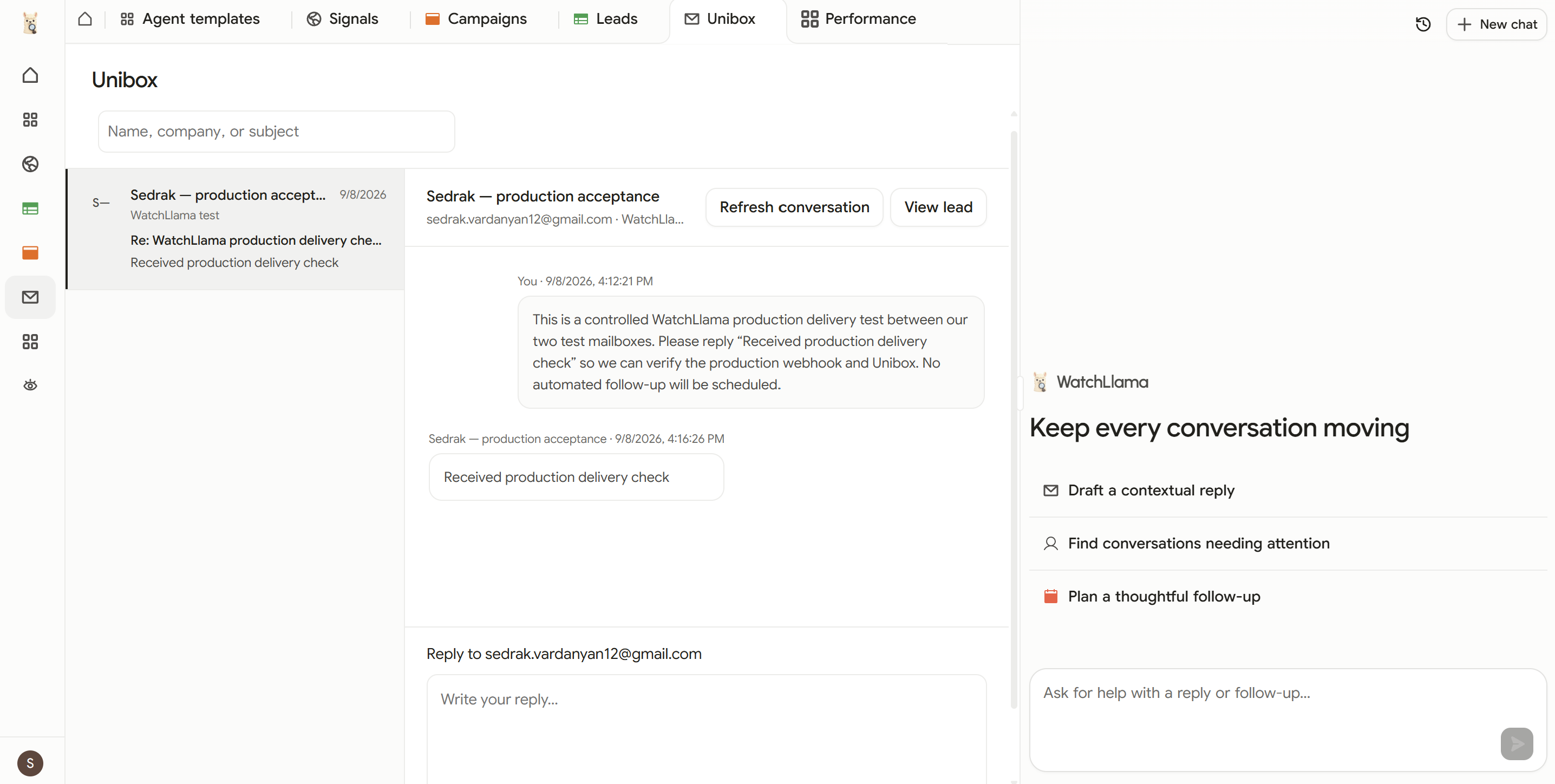Open the green Leads table icon in sidebar
This screenshot has width=1555, height=784.
[30, 208]
